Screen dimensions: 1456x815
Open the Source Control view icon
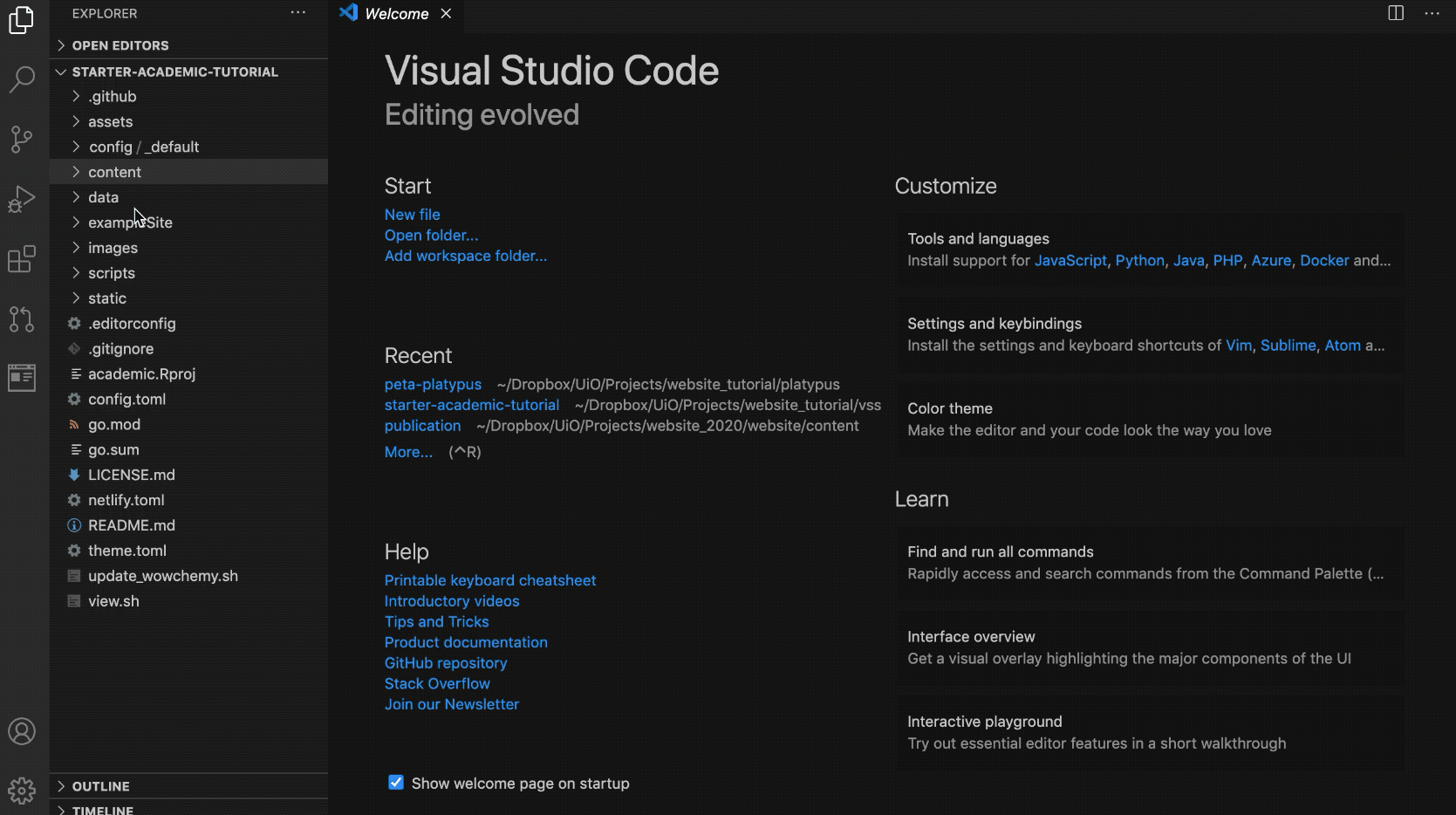click(x=22, y=139)
